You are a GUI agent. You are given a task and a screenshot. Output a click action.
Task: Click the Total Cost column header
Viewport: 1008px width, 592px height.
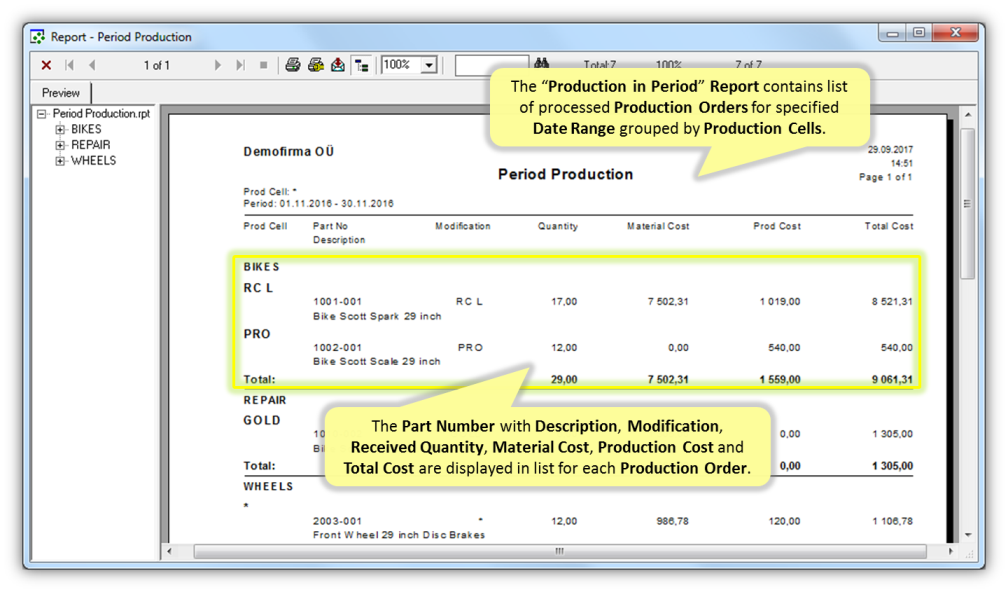(889, 226)
